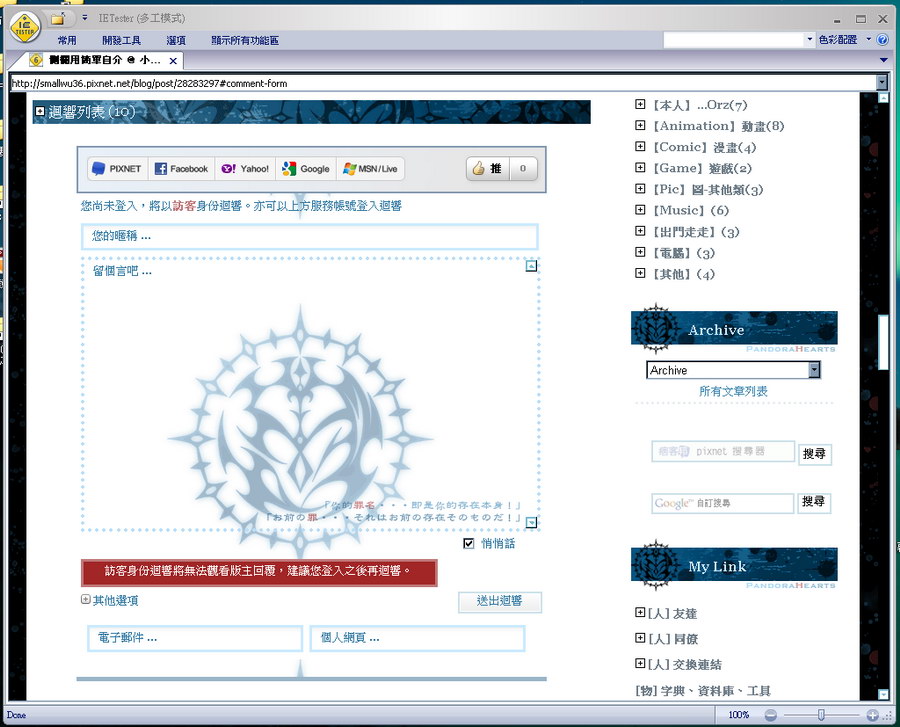Click 搜尋 button beside pixnet search
Screen dimensions: 900x727
(814, 454)
